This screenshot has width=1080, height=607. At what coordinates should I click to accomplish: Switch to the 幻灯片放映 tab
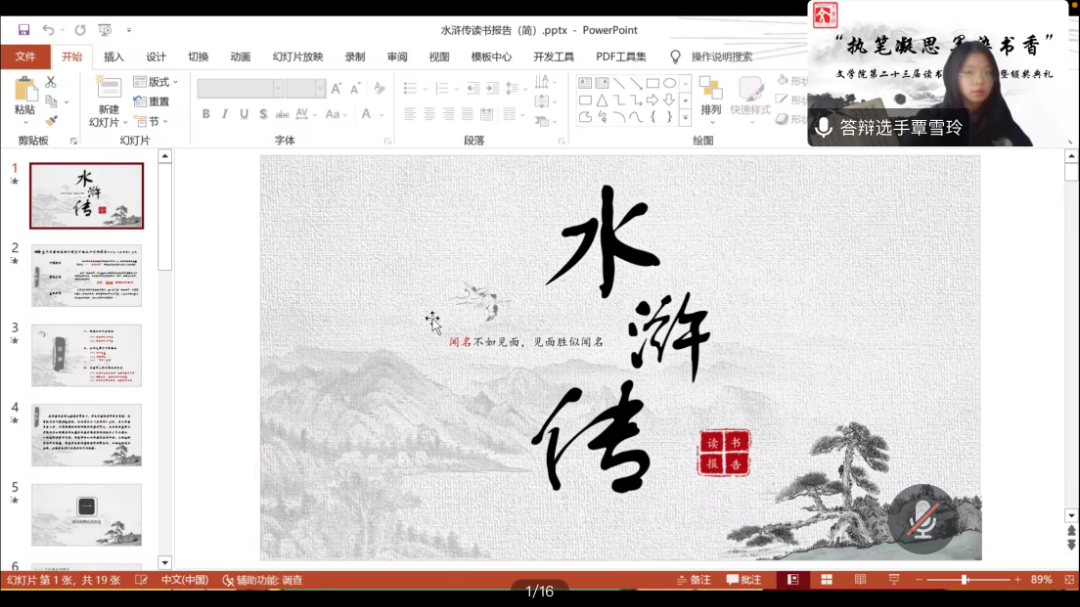point(298,57)
